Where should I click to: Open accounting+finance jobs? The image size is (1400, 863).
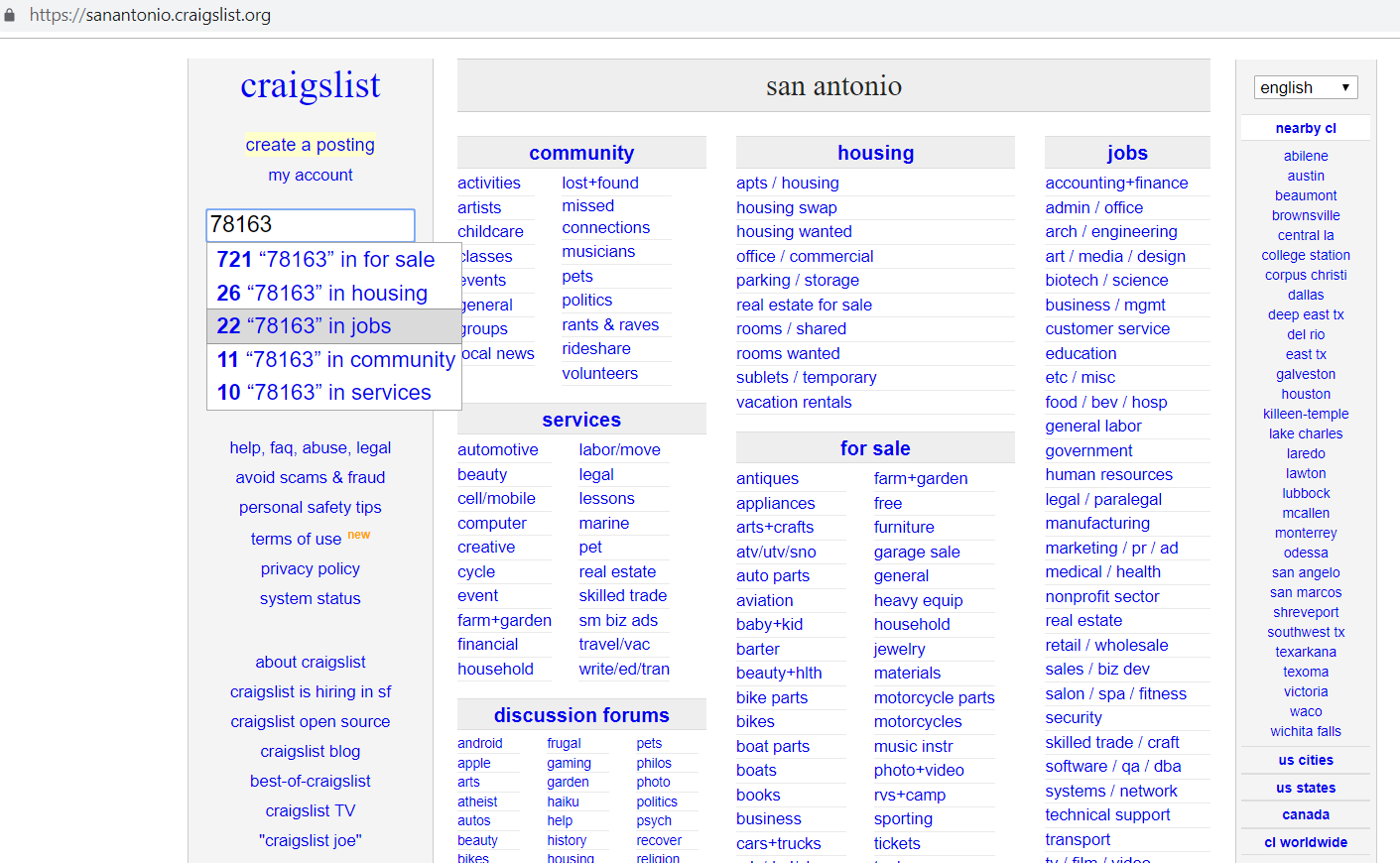point(1116,183)
